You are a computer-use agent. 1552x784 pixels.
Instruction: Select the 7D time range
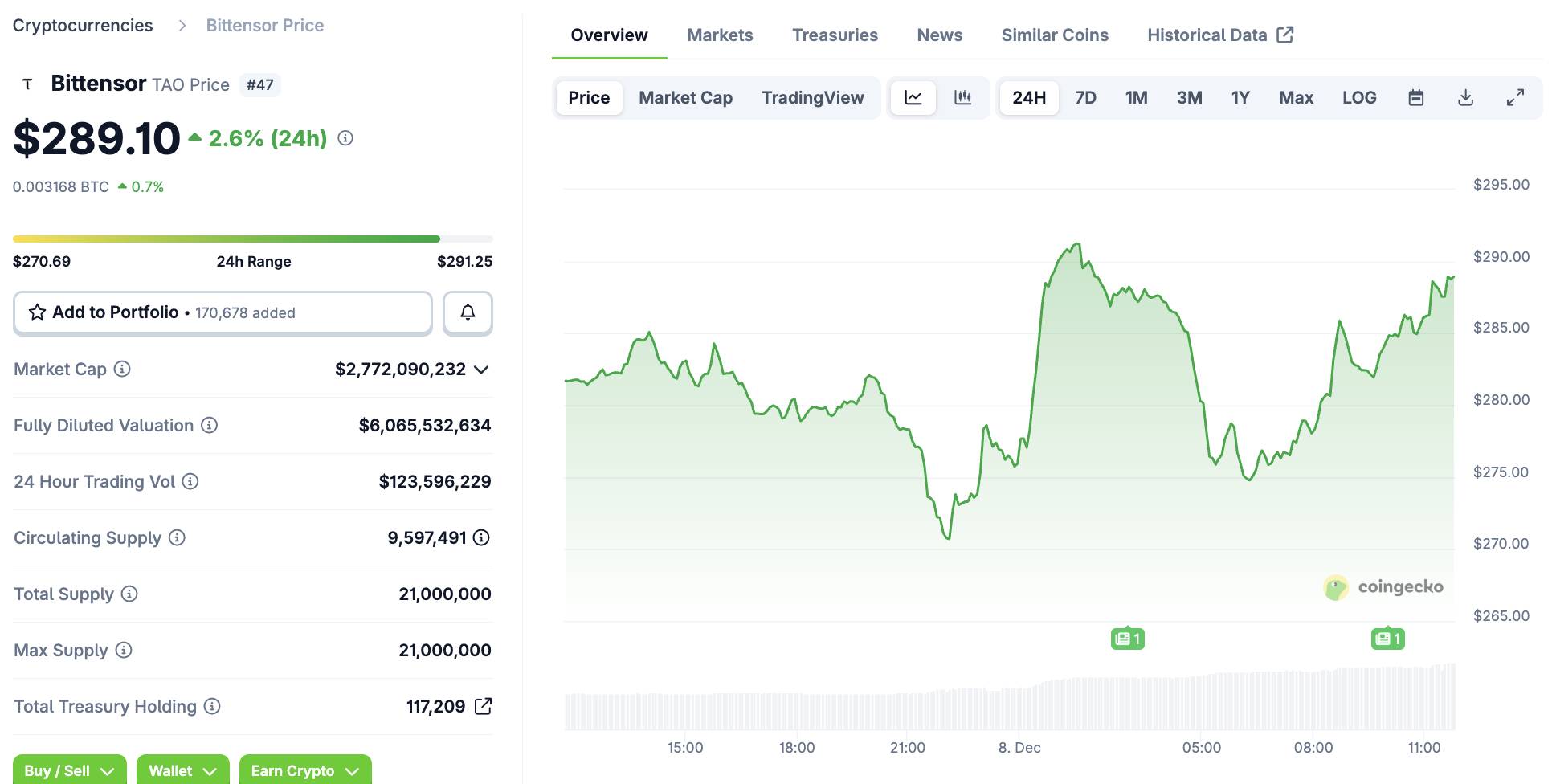(1085, 98)
